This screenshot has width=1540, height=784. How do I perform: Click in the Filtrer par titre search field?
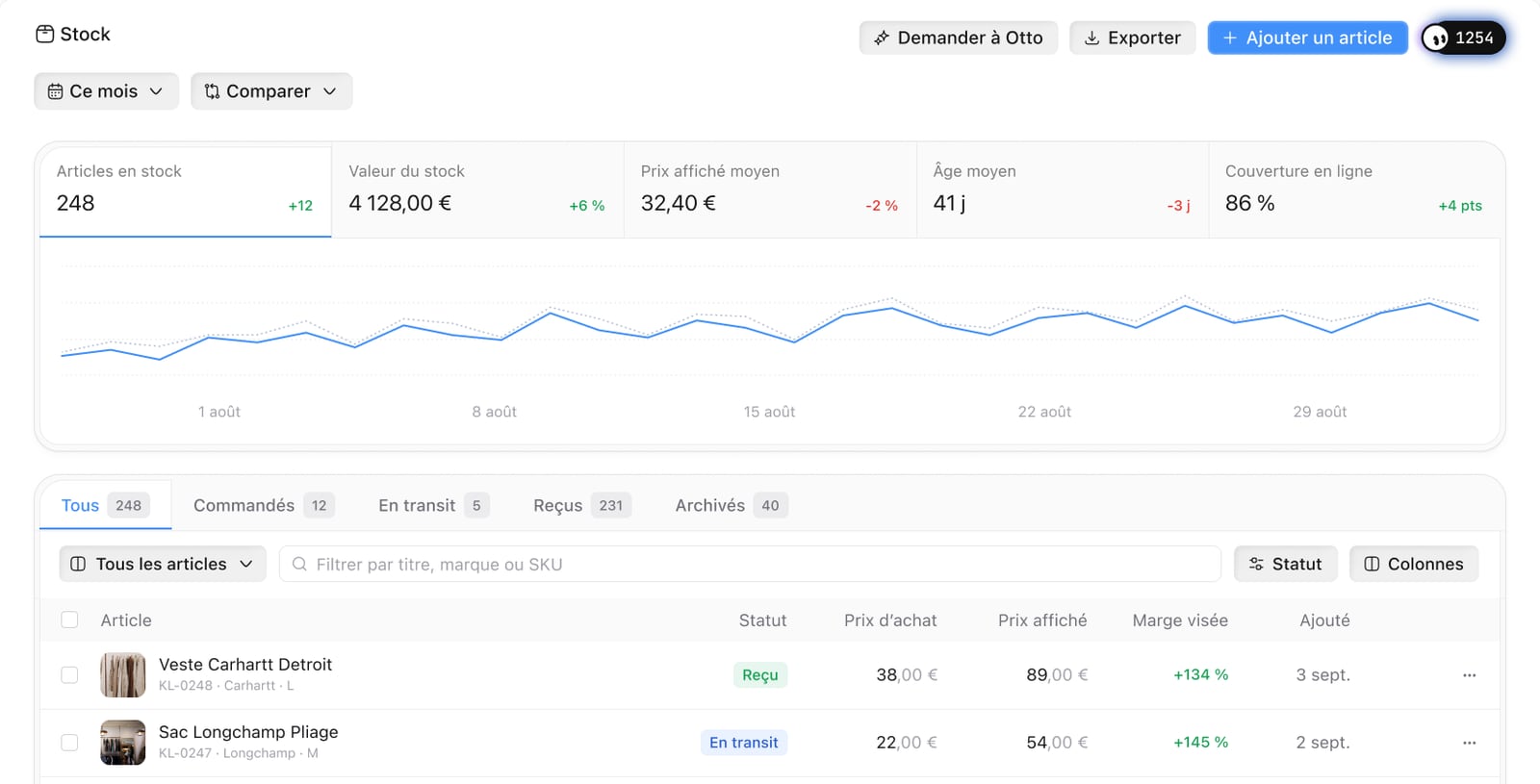[750, 565]
